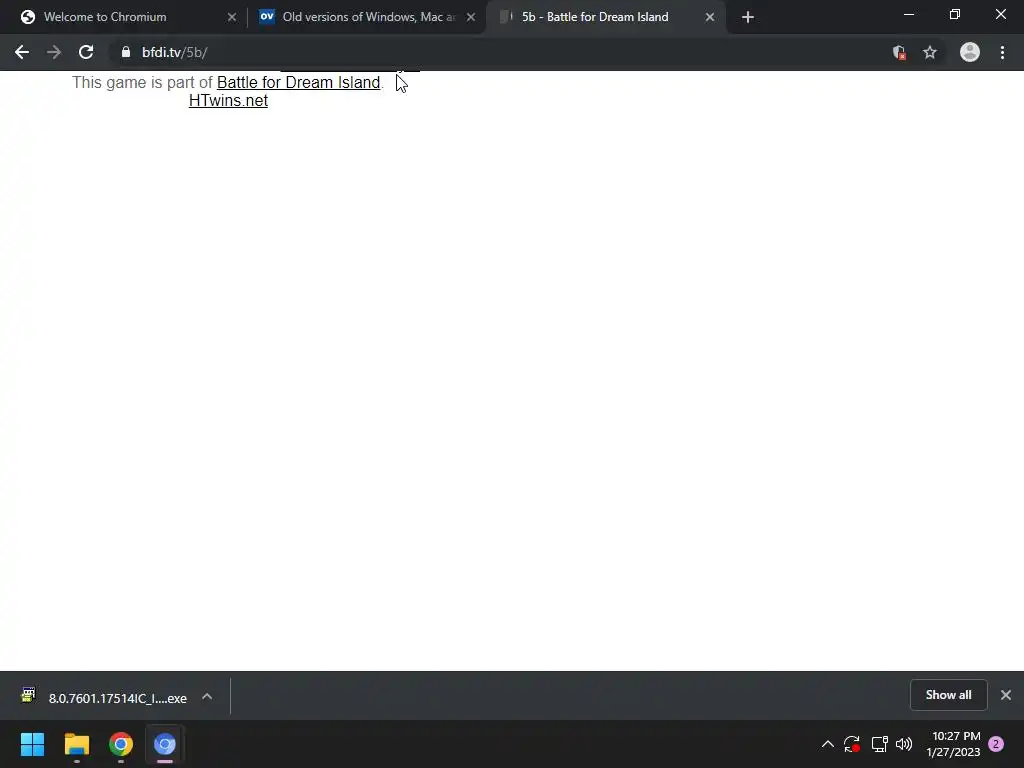Image resolution: width=1024 pixels, height=768 pixels.
Task: Bookmark this page with the star icon
Action: coord(930,52)
